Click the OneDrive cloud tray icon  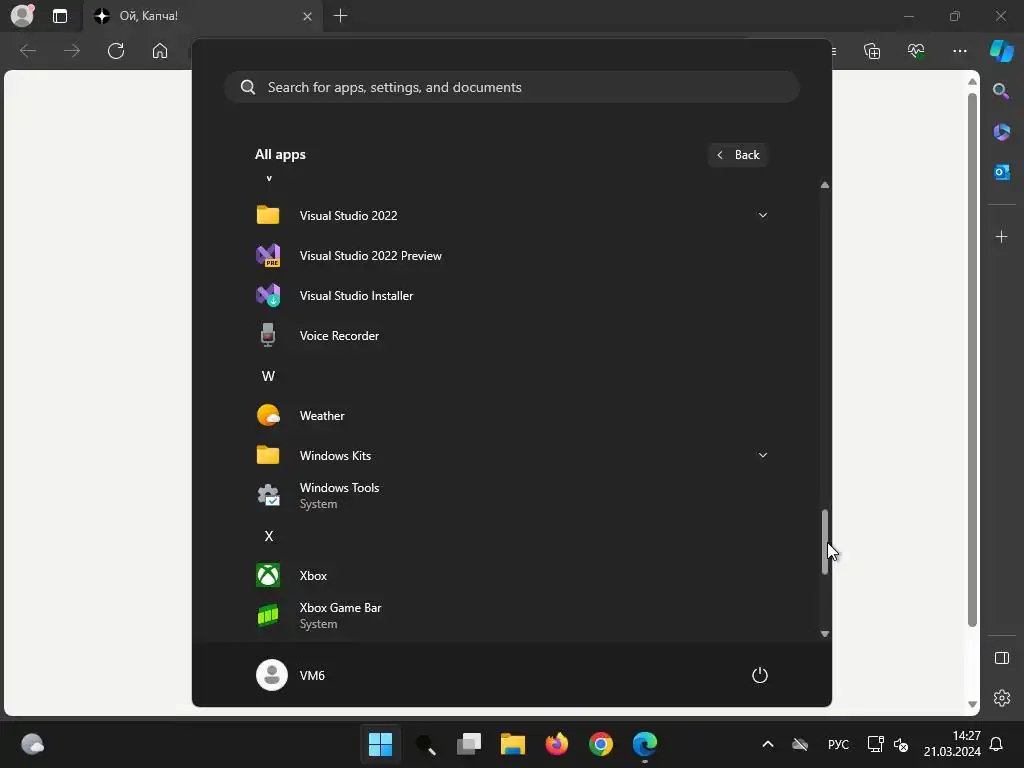(x=800, y=744)
